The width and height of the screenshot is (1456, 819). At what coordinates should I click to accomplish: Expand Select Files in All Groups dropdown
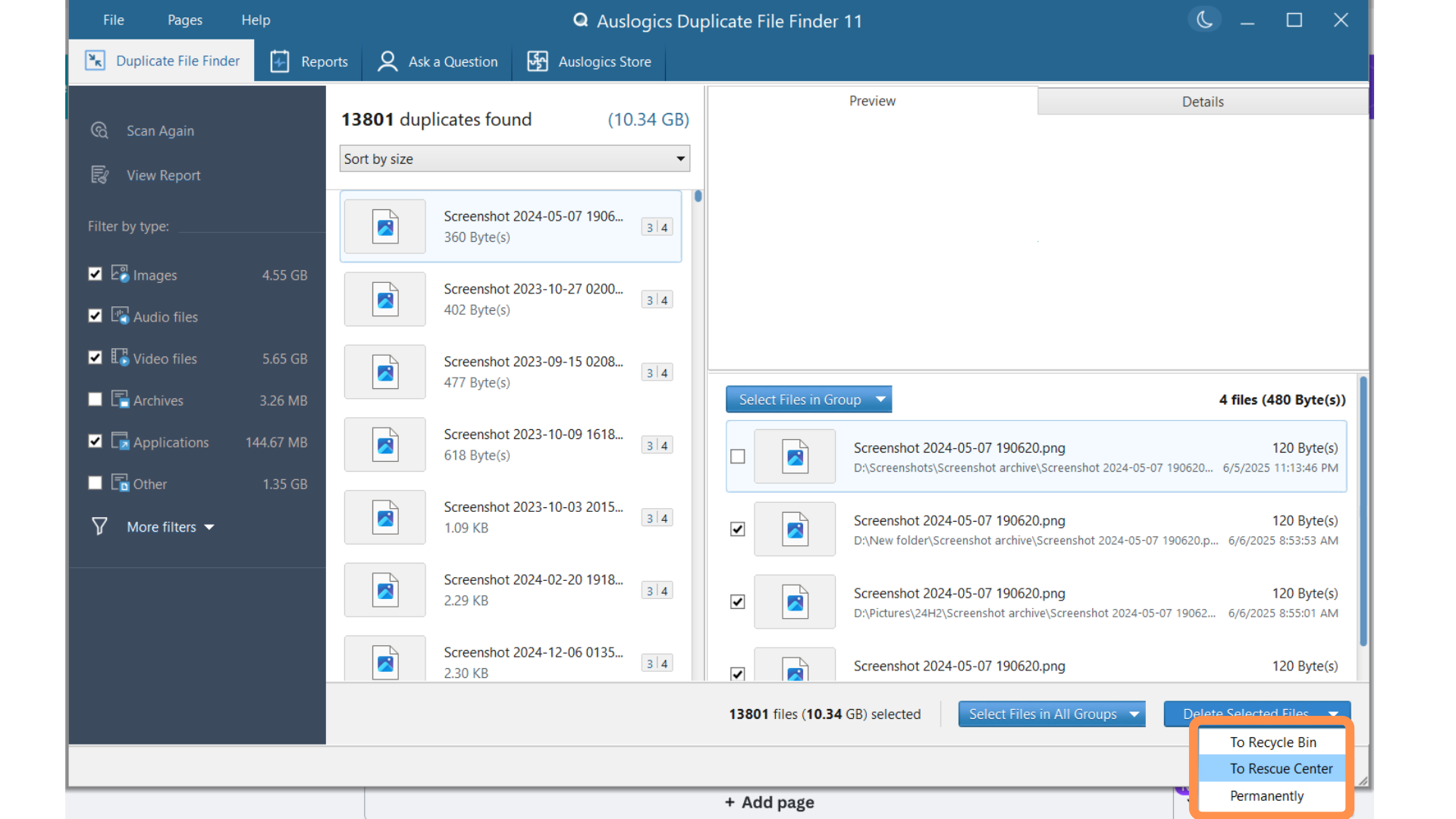1134,714
